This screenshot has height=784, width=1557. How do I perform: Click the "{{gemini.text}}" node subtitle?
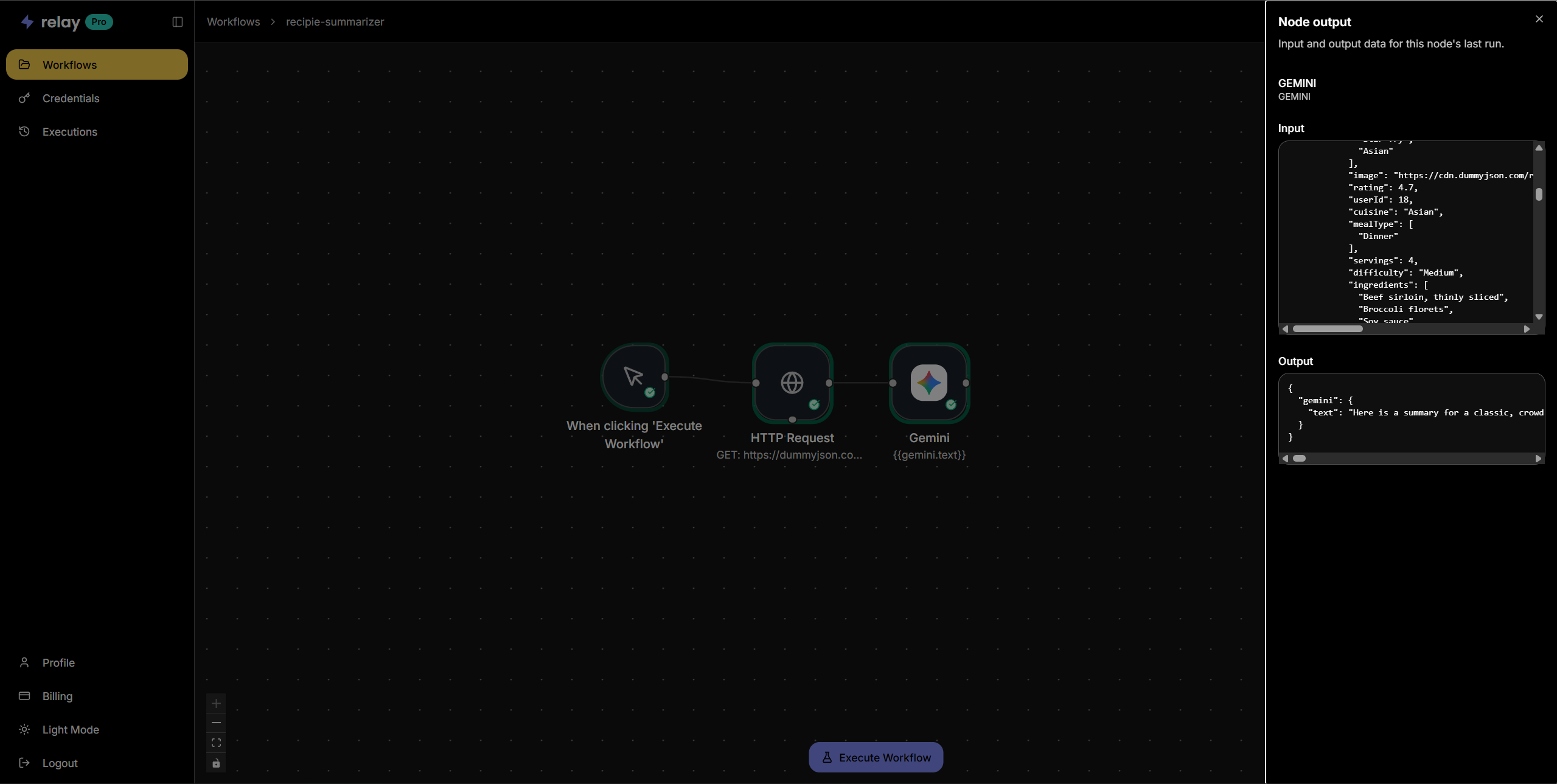(929, 455)
